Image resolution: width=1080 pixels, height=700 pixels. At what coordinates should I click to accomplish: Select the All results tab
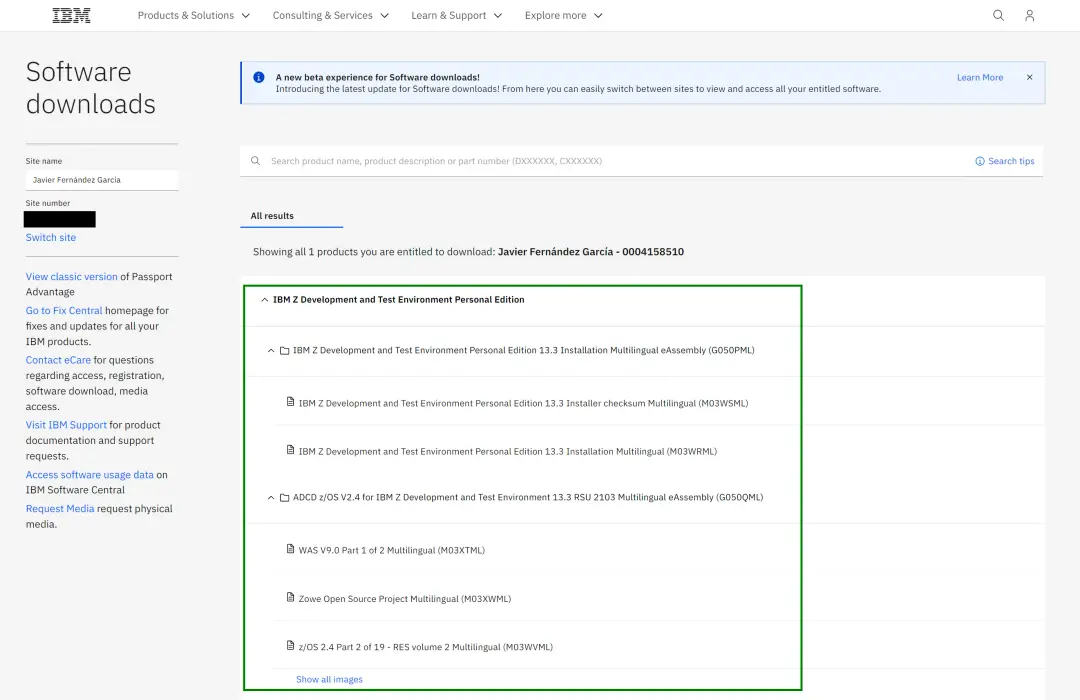tap(291, 216)
